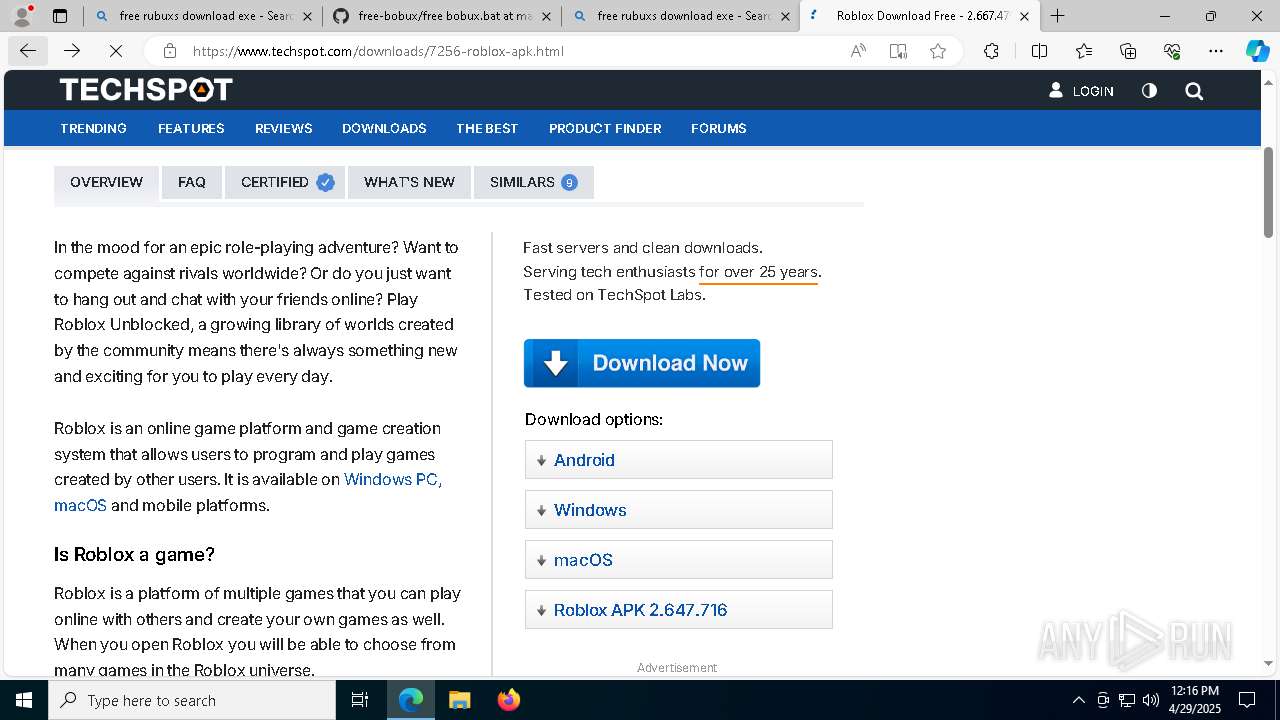Launch Firefox from the taskbar
1280x720 pixels.
pos(508,700)
